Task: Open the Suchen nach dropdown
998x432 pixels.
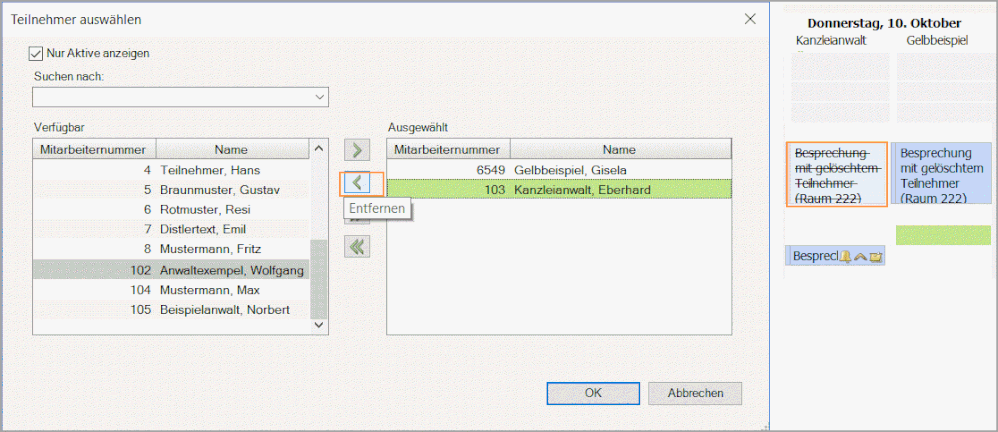Action: point(320,97)
